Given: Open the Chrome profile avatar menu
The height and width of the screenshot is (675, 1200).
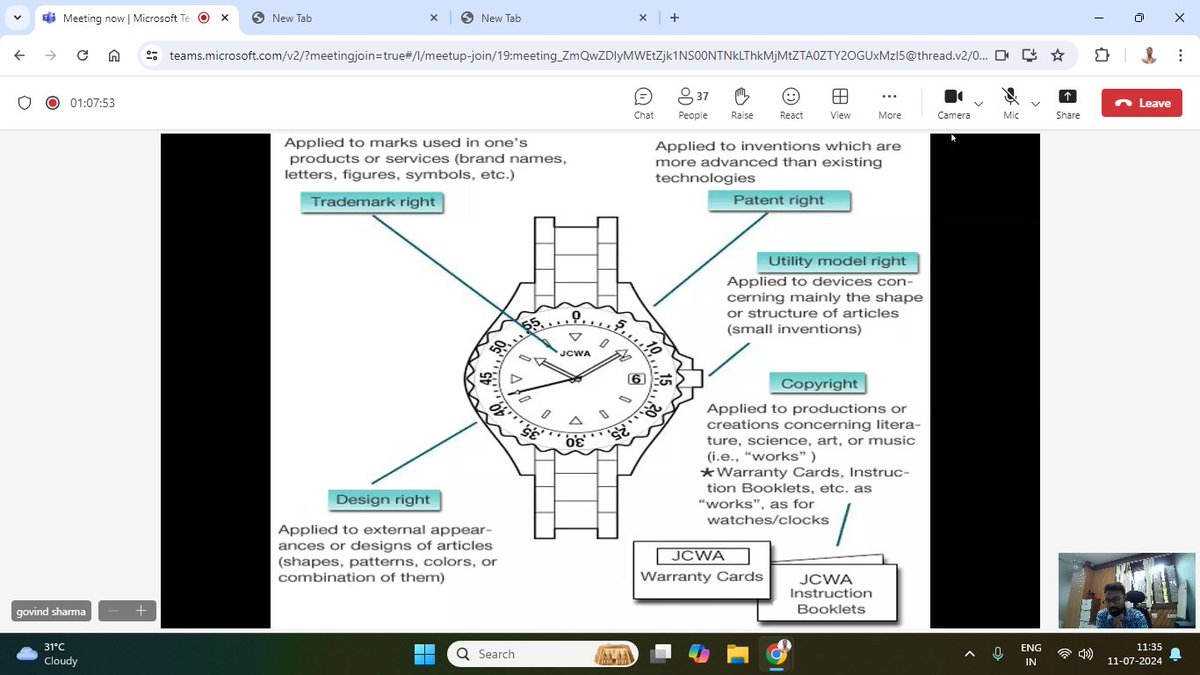Looking at the screenshot, I should (x=1149, y=56).
